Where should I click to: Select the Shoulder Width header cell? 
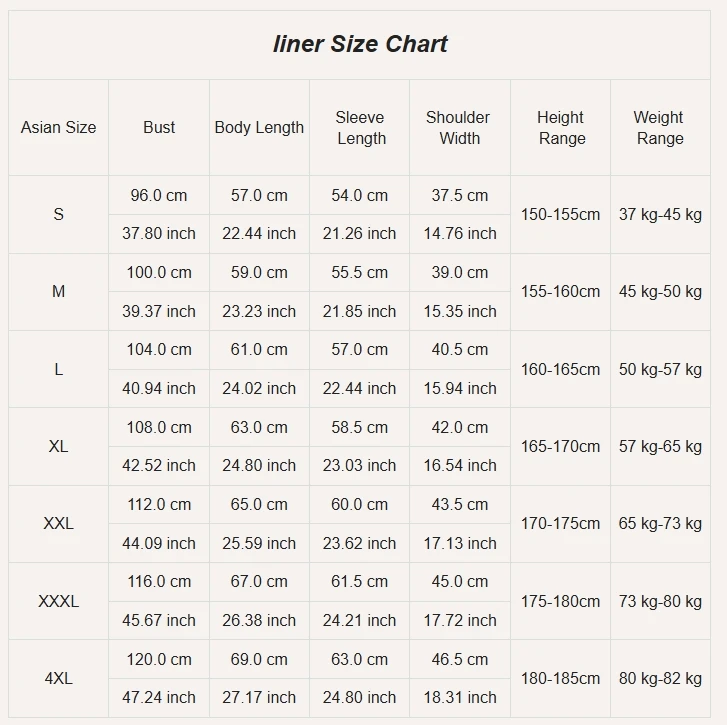click(459, 128)
